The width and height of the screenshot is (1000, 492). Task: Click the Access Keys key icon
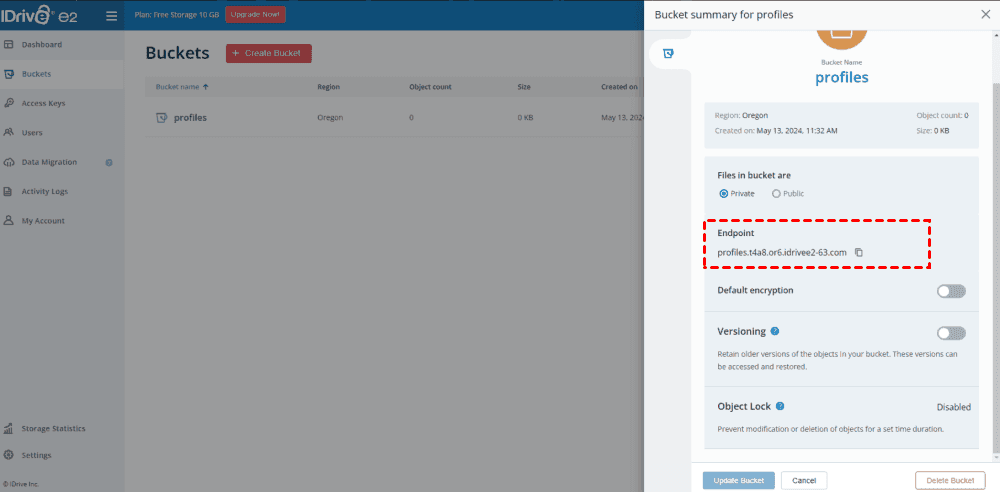(x=9, y=103)
